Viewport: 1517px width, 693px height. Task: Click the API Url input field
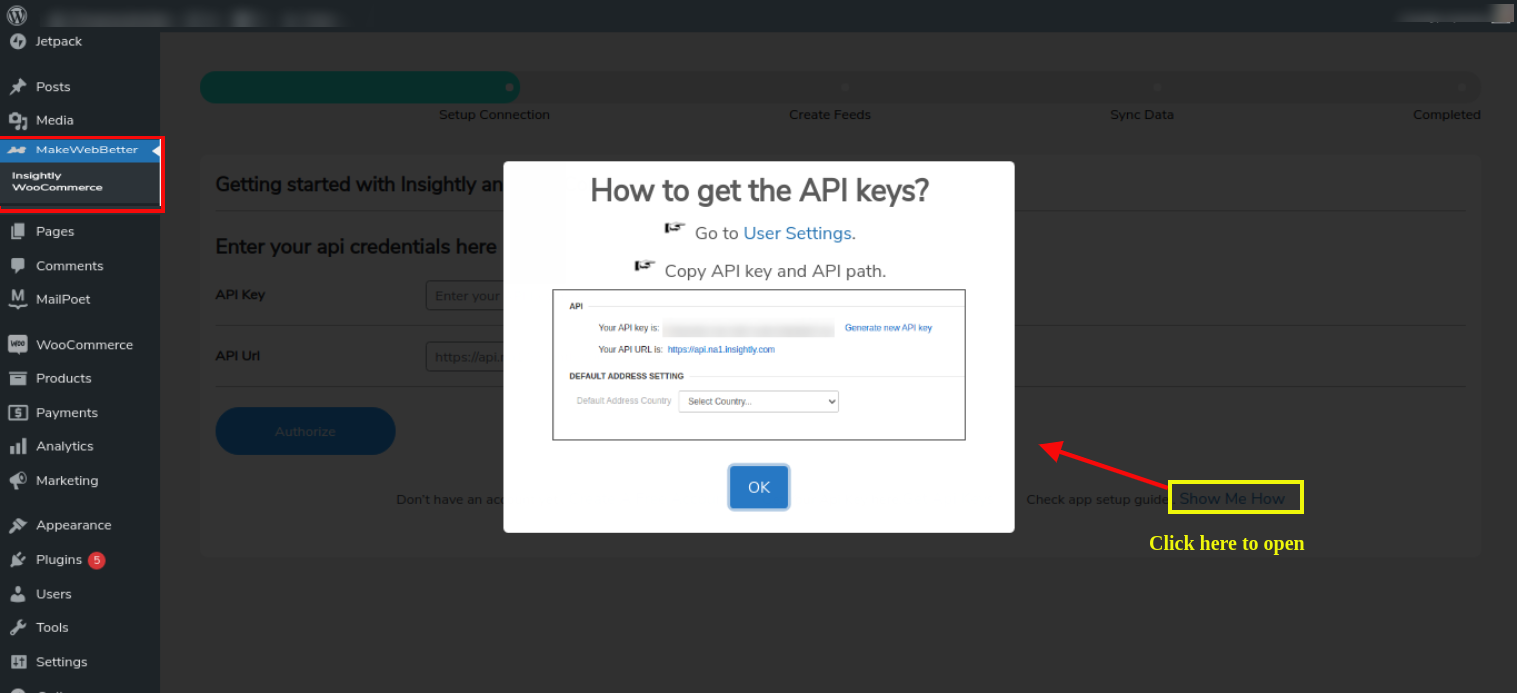pos(470,356)
